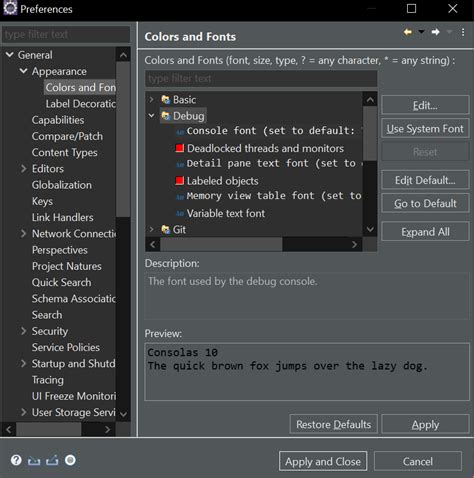Screen dimensions: 474x478
Task: Open the back history dropdown arrow
Action: click(421, 32)
